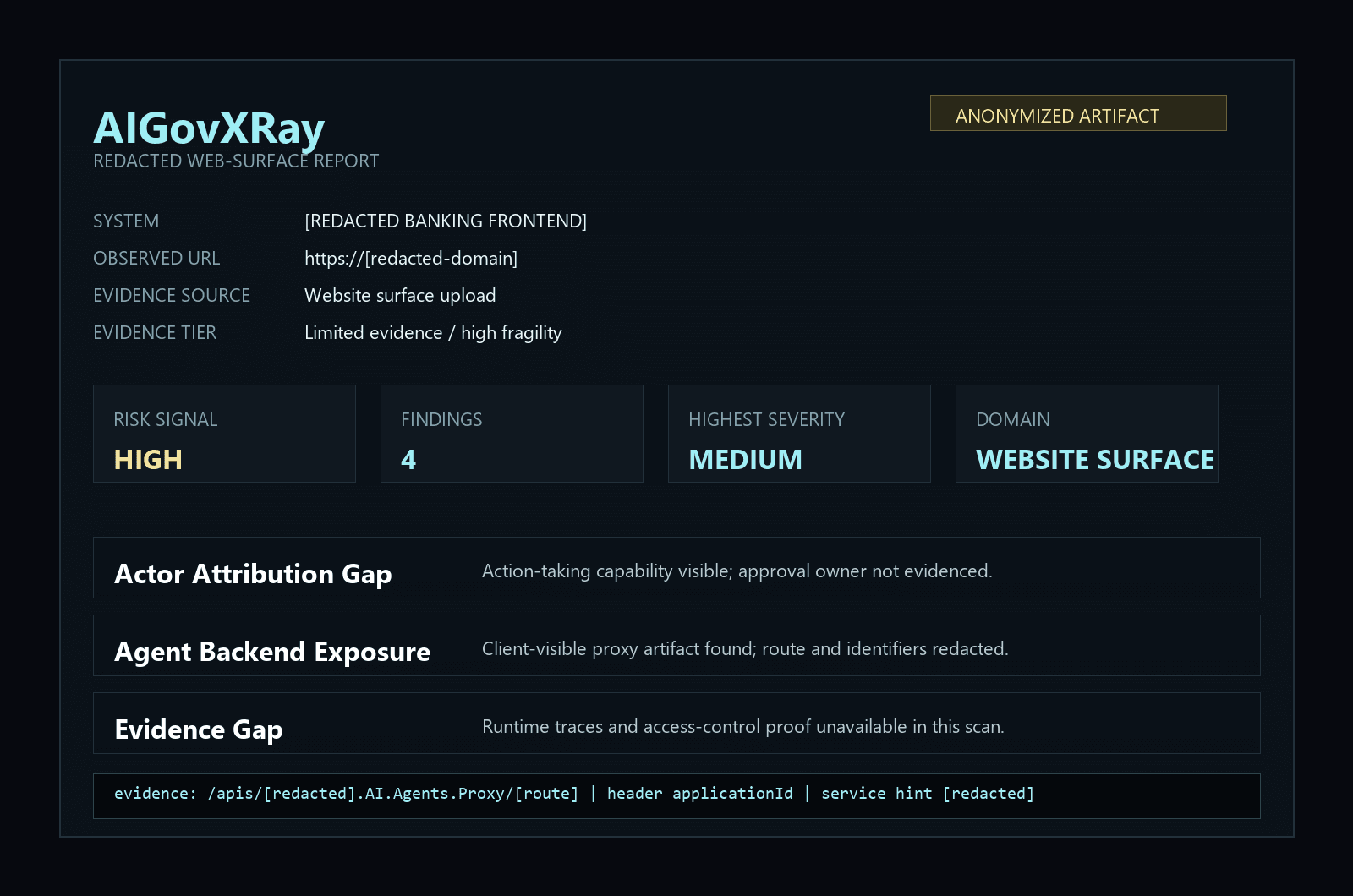
Task: Open the RISK SIGNAL card
Action: [224, 434]
